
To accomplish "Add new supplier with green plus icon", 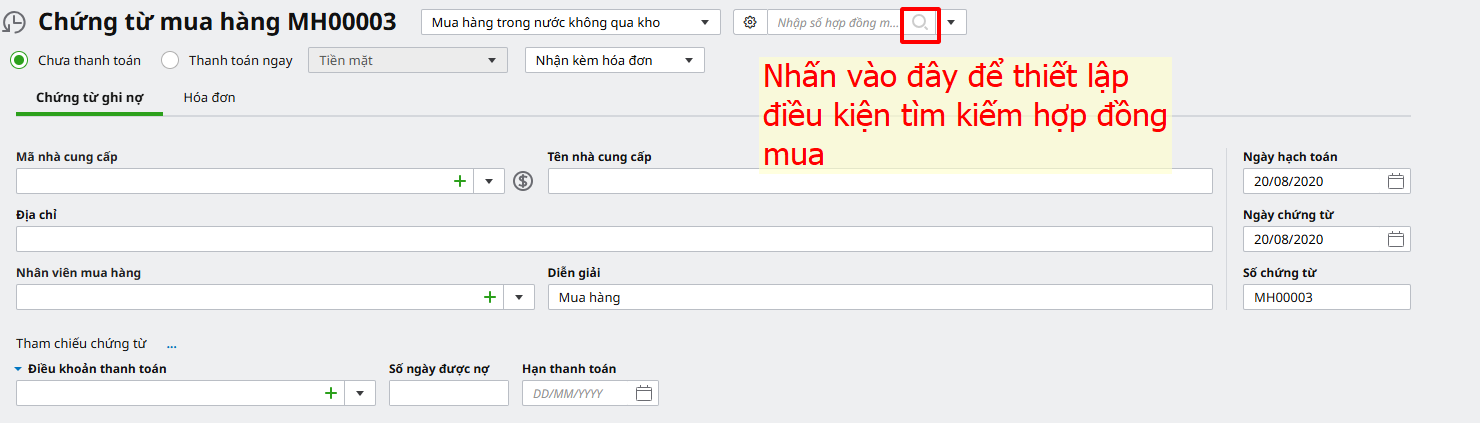I will coord(460,181).
